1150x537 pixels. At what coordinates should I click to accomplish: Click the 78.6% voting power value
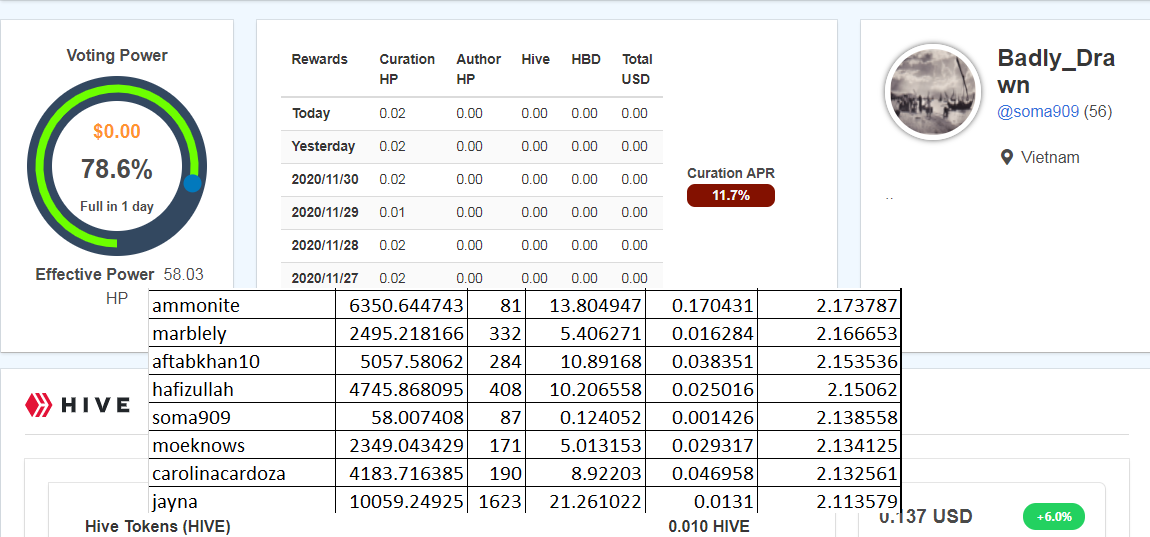click(117, 169)
